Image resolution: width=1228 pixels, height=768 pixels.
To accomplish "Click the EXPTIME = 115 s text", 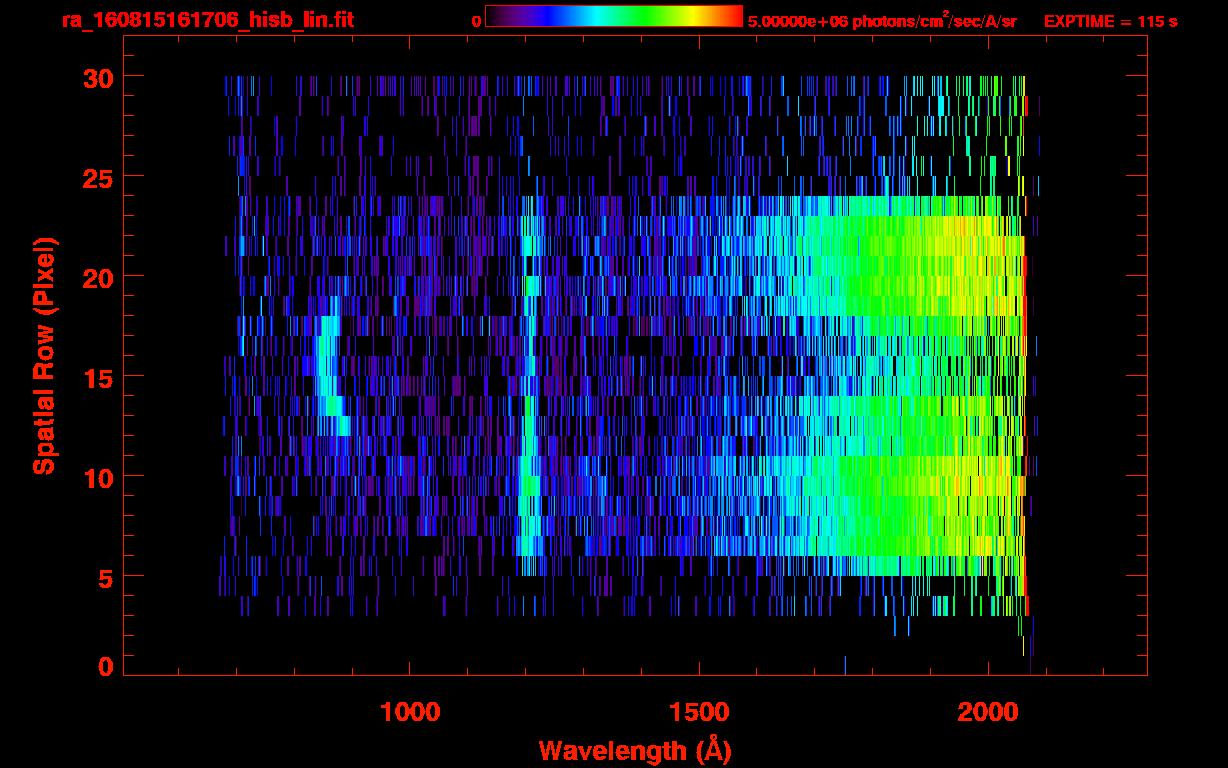I will 1110,21.
